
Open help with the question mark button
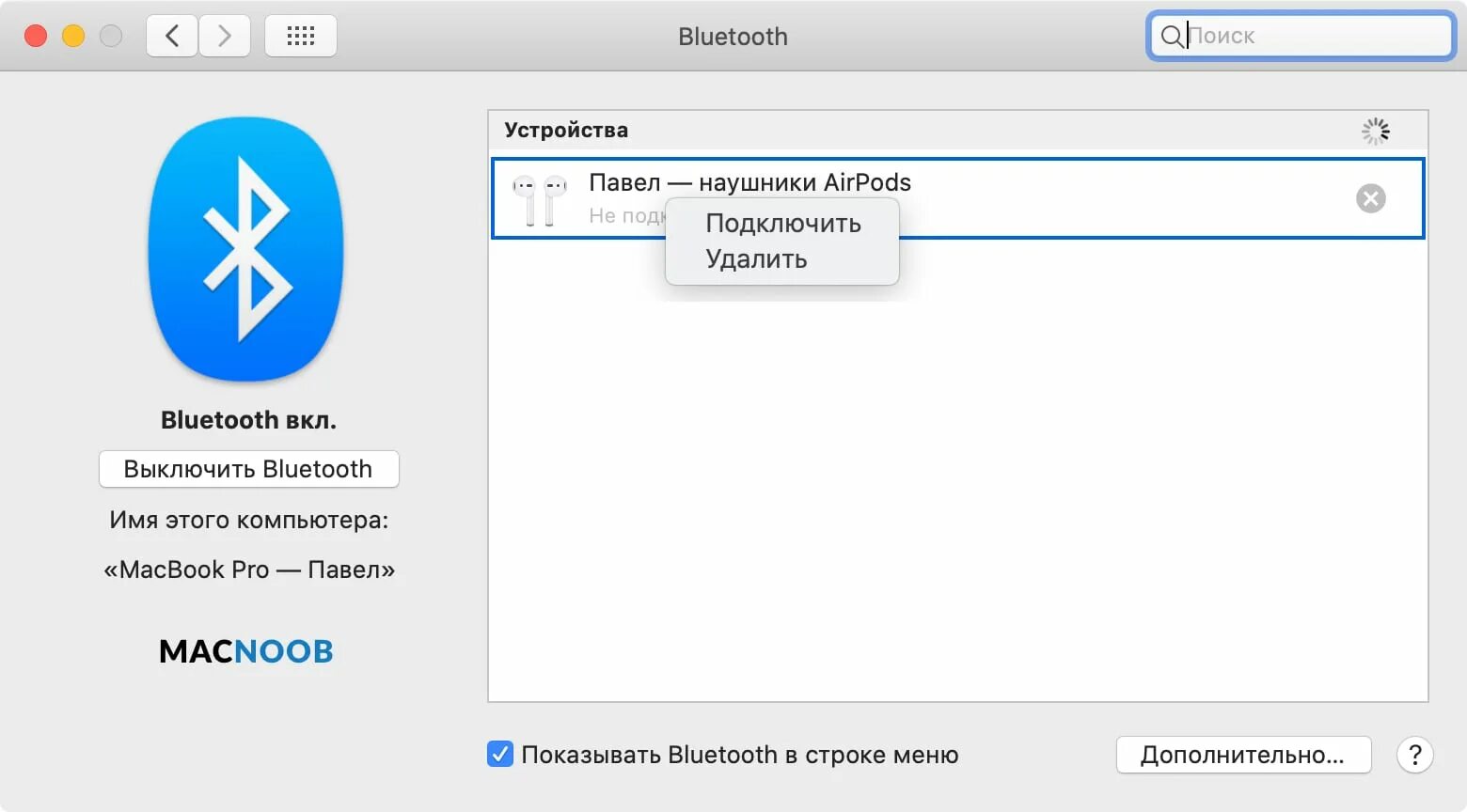point(1414,755)
